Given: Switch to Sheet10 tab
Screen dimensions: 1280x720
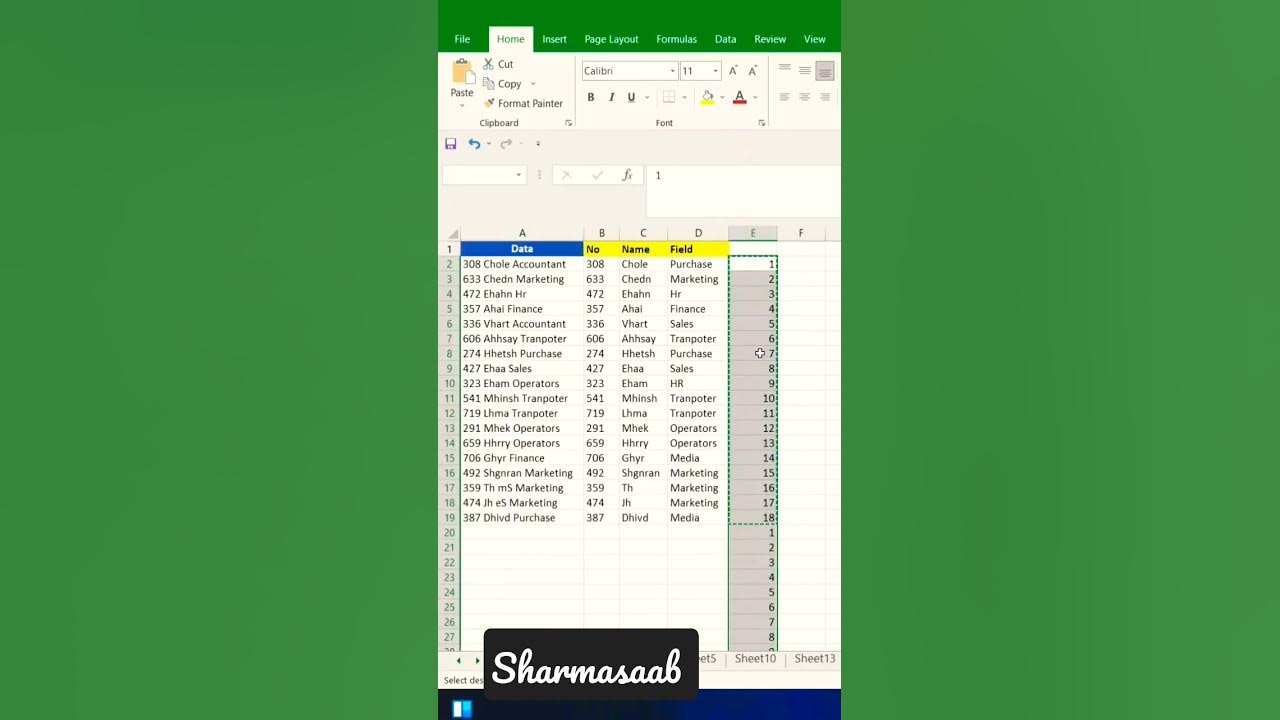Looking at the screenshot, I should (755, 659).
